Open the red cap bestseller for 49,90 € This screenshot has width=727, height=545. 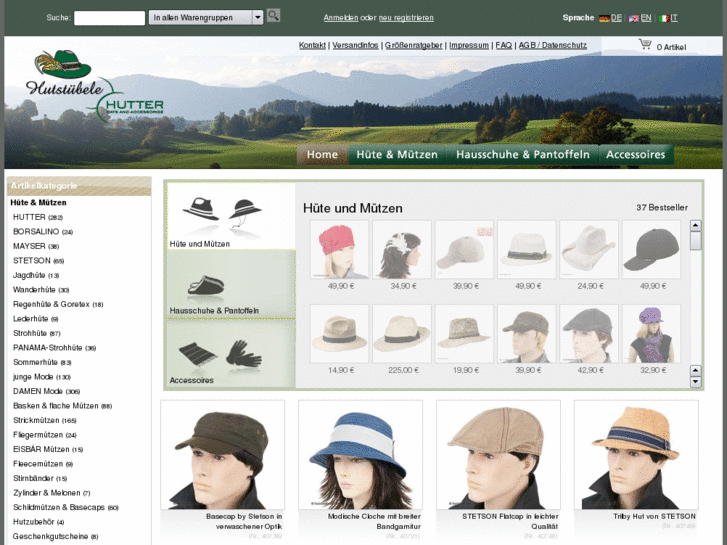(339, 250)
